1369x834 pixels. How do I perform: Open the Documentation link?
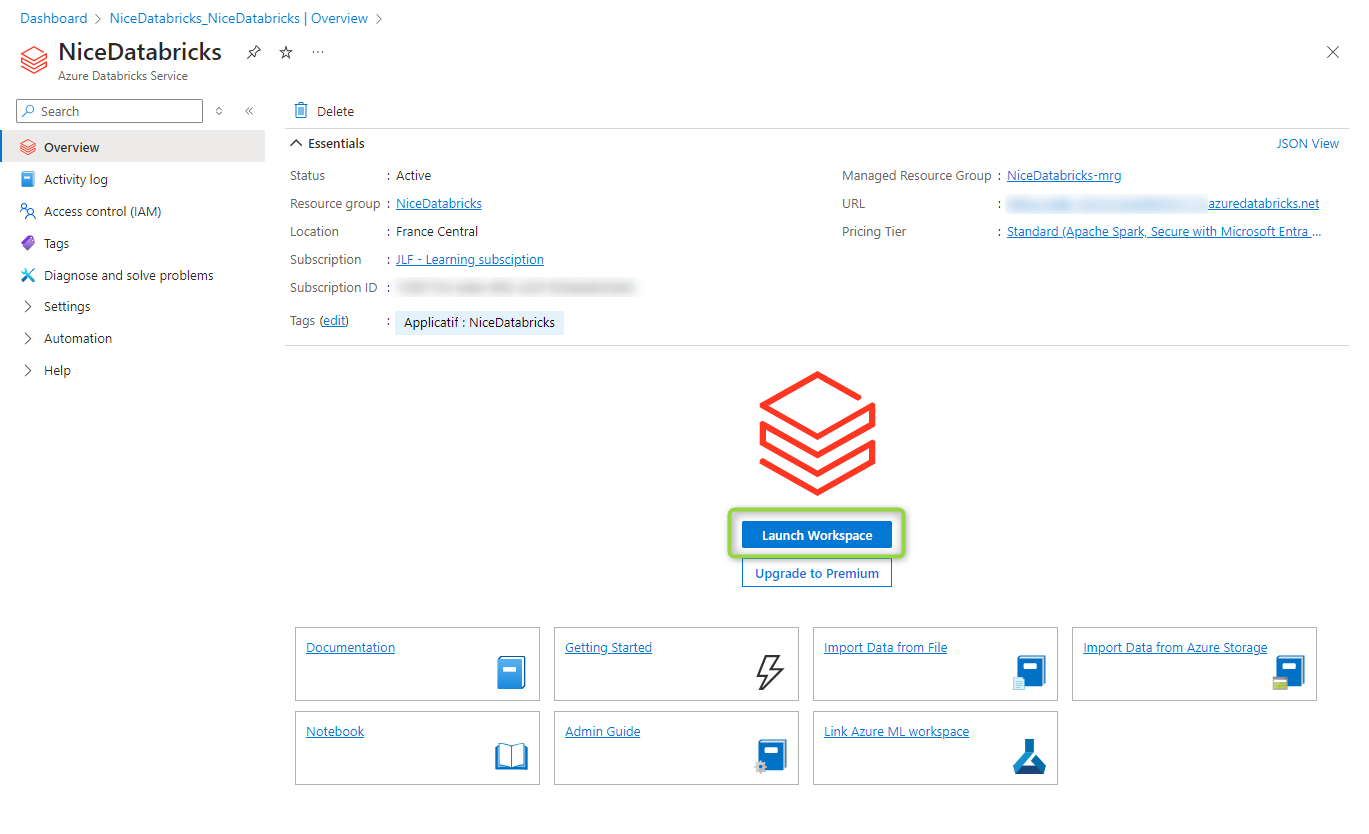coord(350,647)
